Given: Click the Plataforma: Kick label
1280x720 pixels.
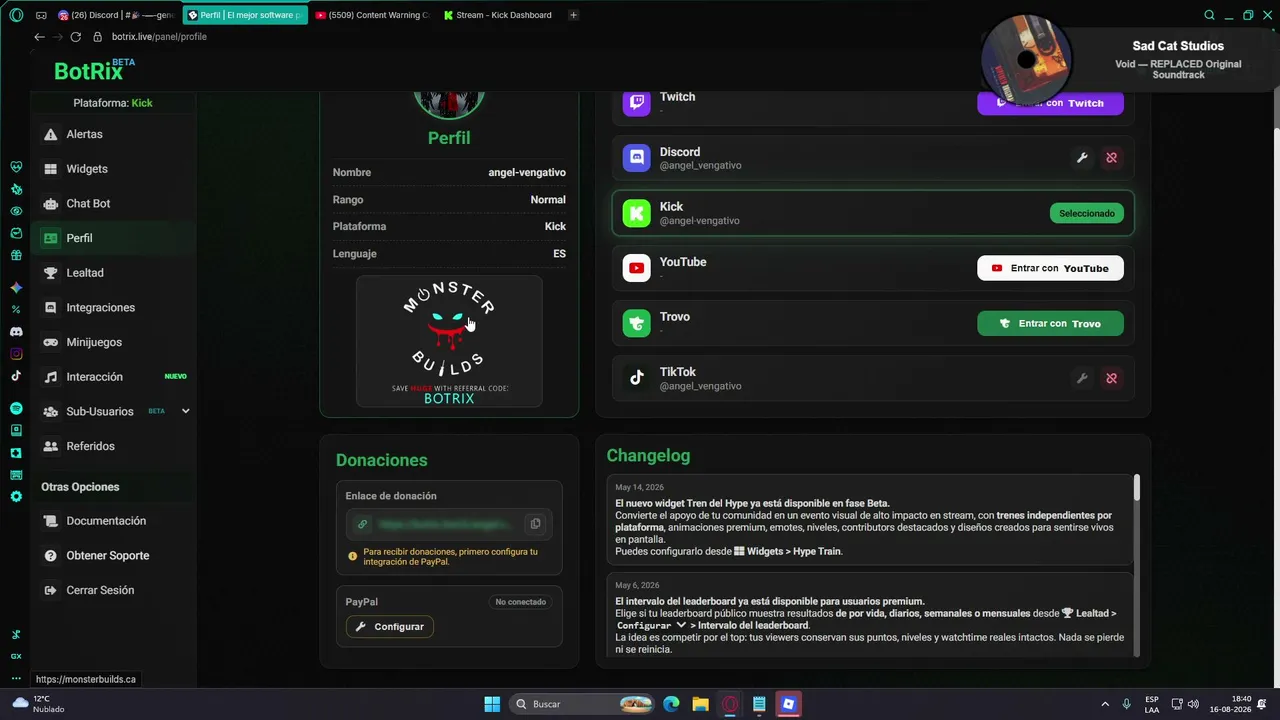Looking at the screenshot, I should (x=113, y=103).
